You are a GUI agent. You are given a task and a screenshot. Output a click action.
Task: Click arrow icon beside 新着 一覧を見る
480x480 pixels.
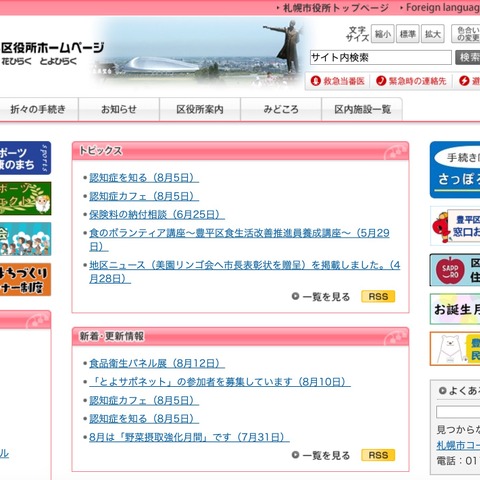(x=295, y=455)
